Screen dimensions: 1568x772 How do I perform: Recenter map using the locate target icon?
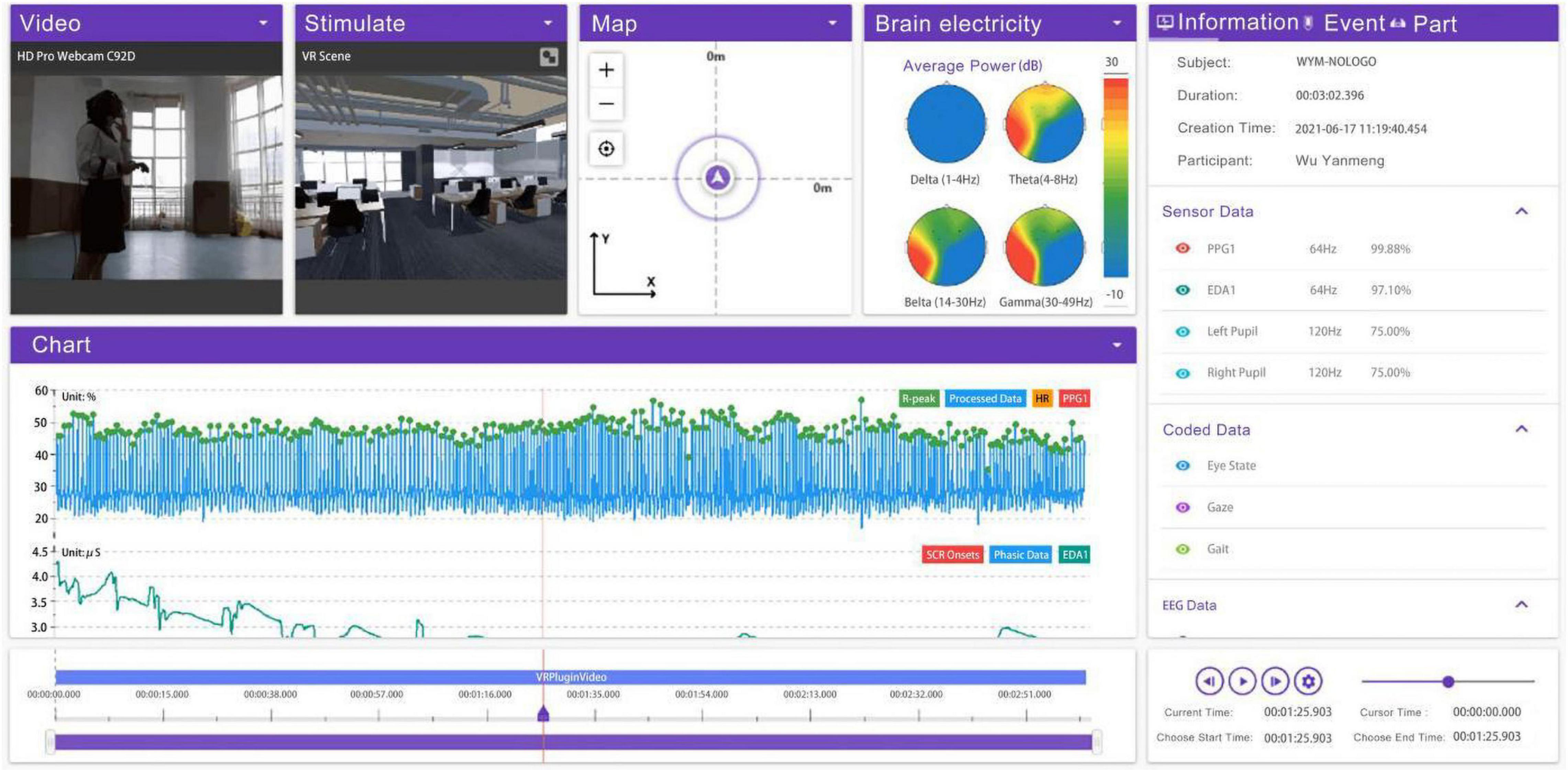606,148
